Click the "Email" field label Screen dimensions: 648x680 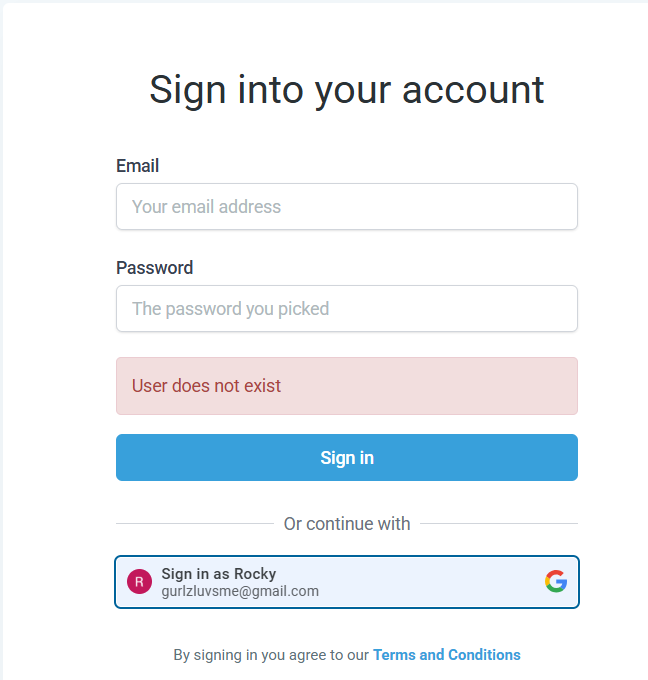(137, 166)
